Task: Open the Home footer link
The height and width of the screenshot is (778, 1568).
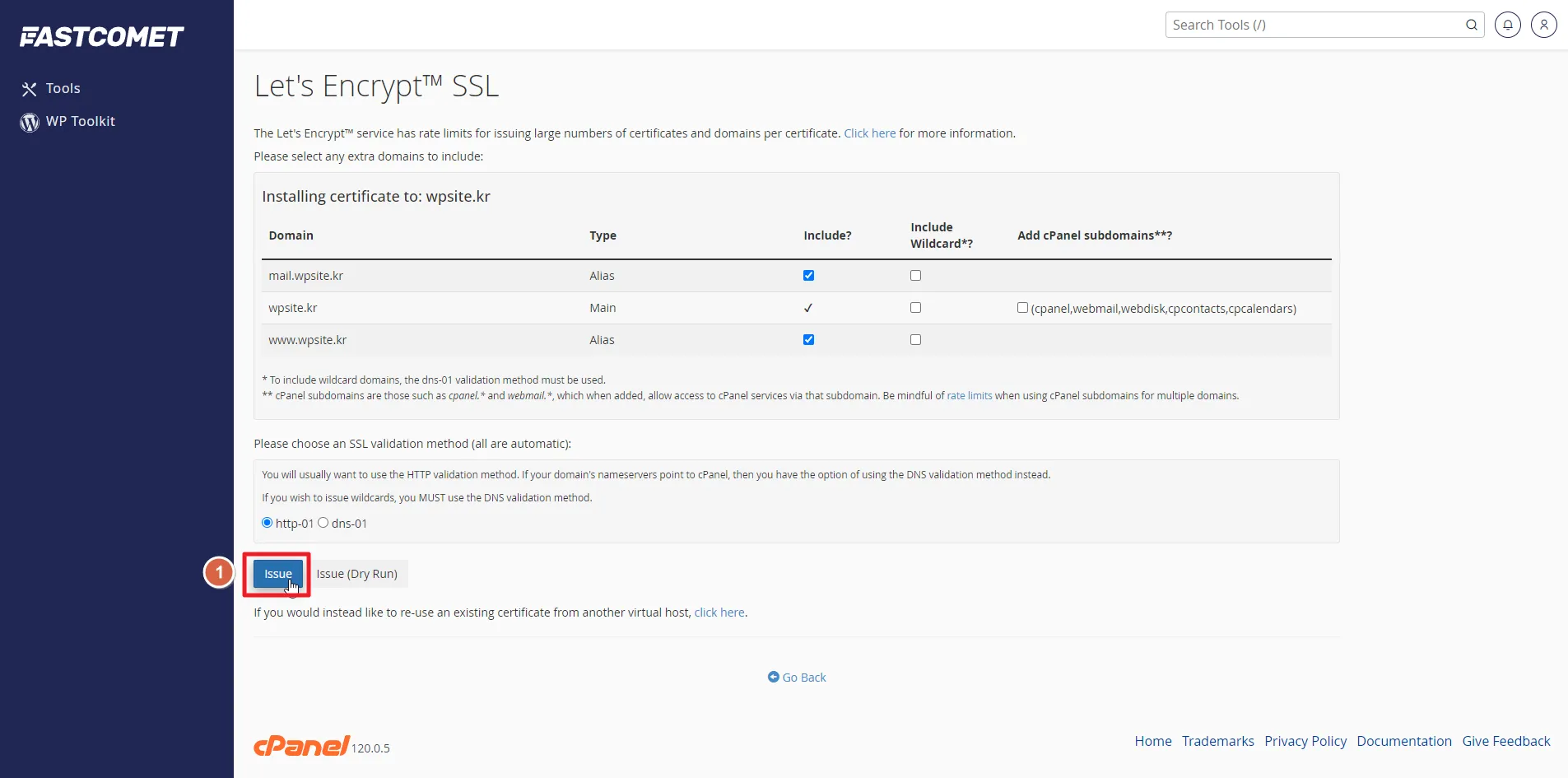Action: pyautogui.click(x=1152, y=741)
